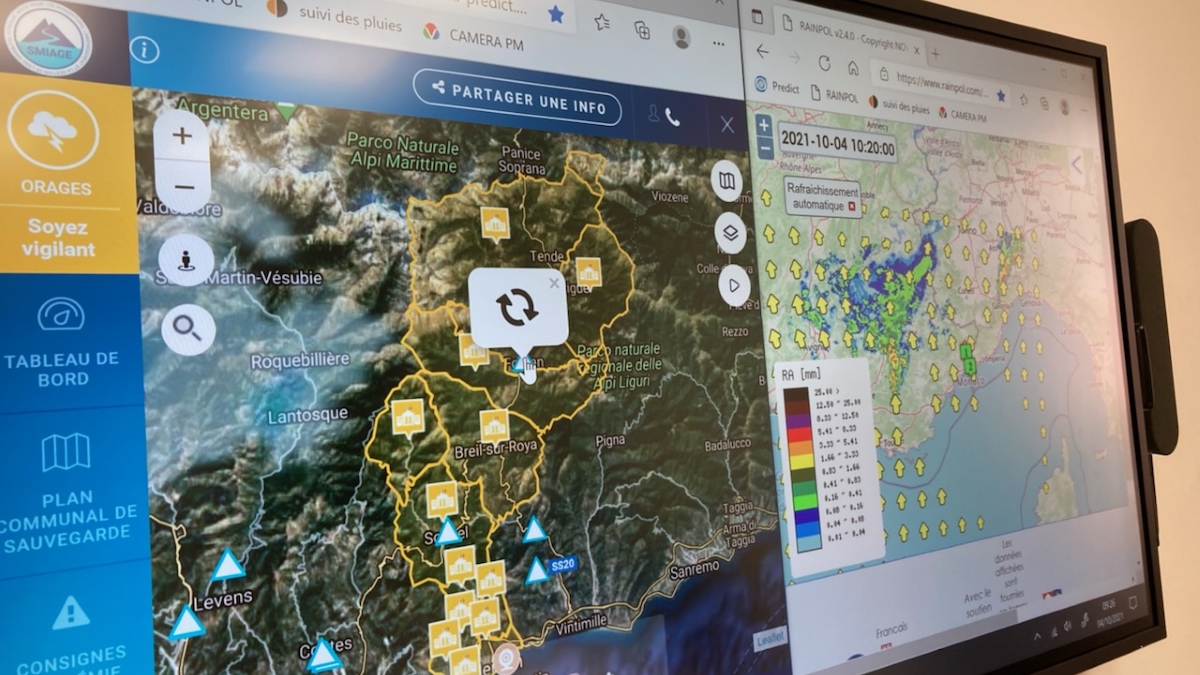Image resolution: width=1200 pixels, height=675 pixels.
Task: Click the contact phone icon
Action: pos(672,117)
